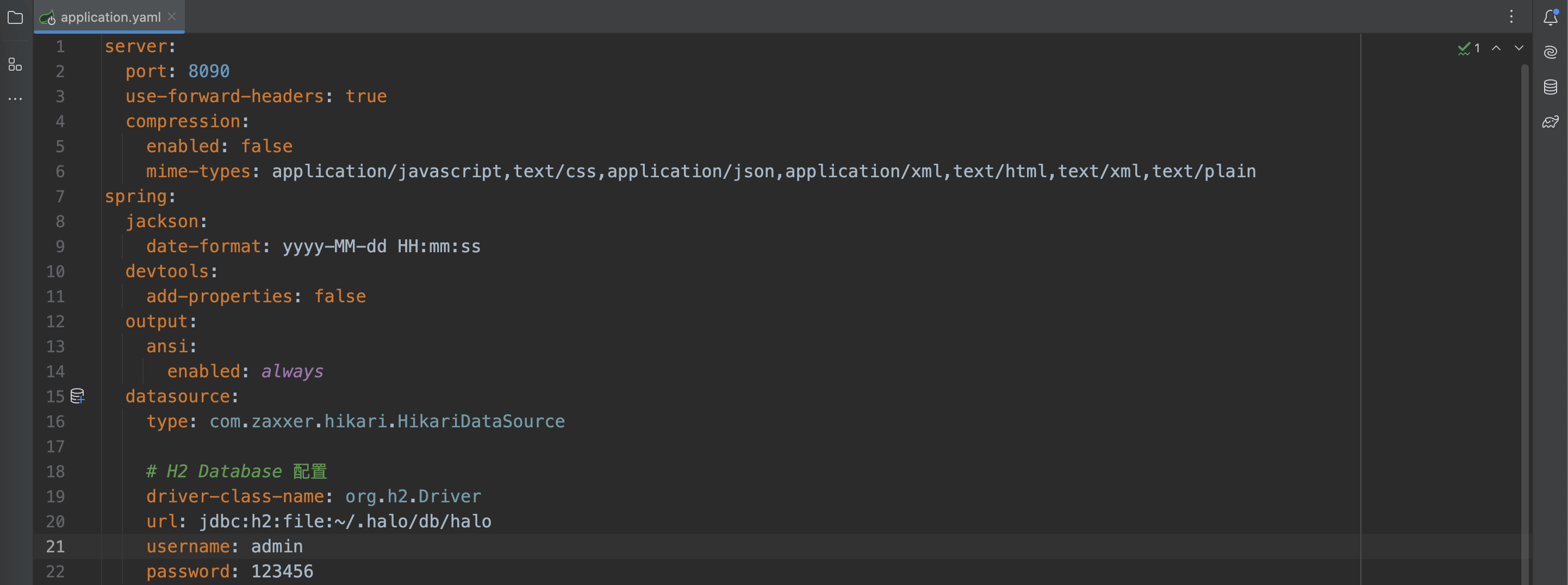Open the editor tab options menu
Screen dimensions: 1568x585
click(x=1511, y=17)
